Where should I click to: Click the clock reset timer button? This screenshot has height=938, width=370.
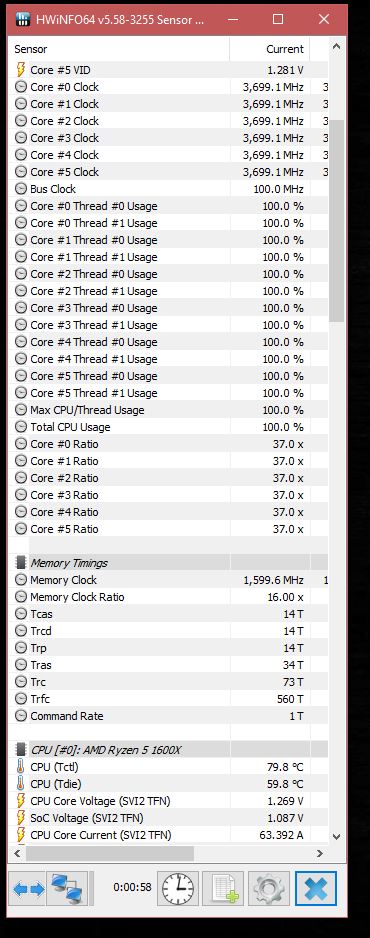pos(178,888)
